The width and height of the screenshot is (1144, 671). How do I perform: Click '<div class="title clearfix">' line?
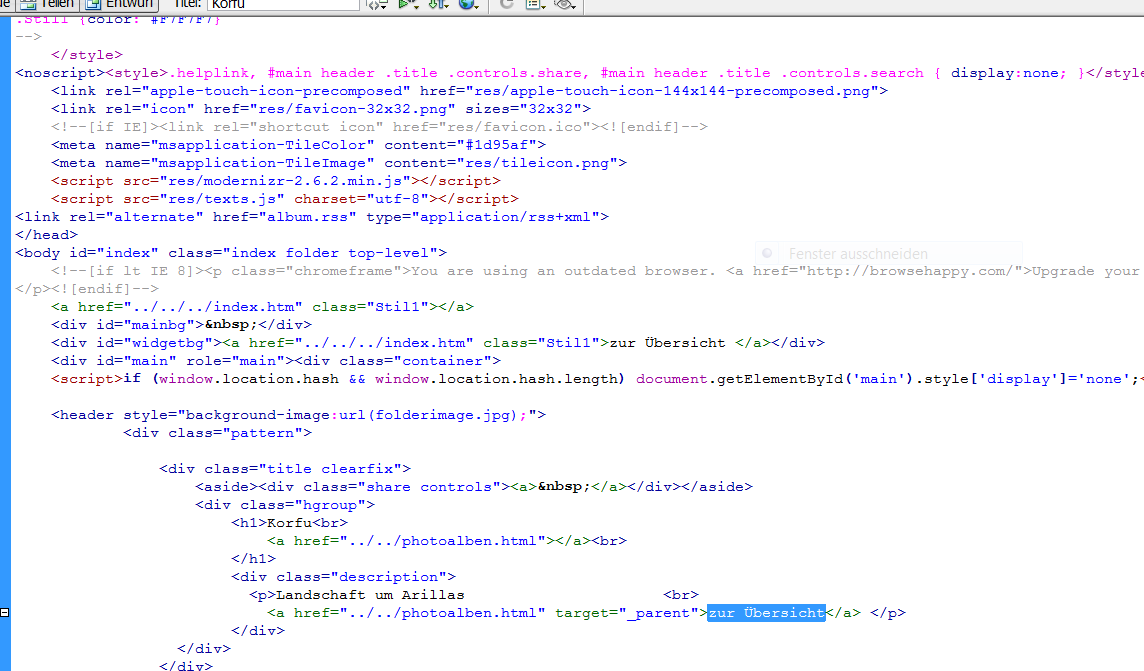point(285,469)
